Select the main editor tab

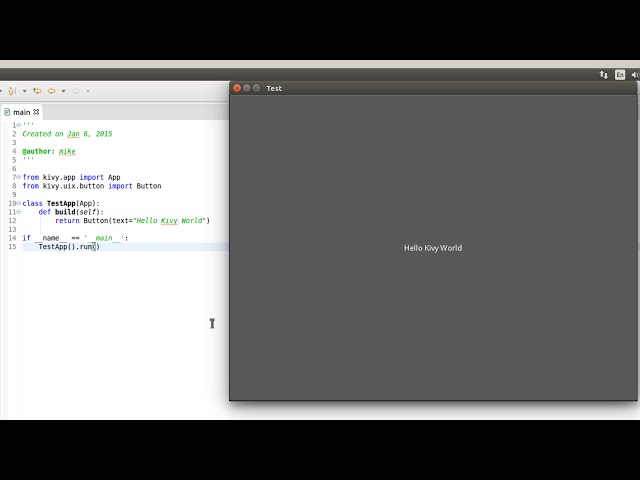[21, 112]
